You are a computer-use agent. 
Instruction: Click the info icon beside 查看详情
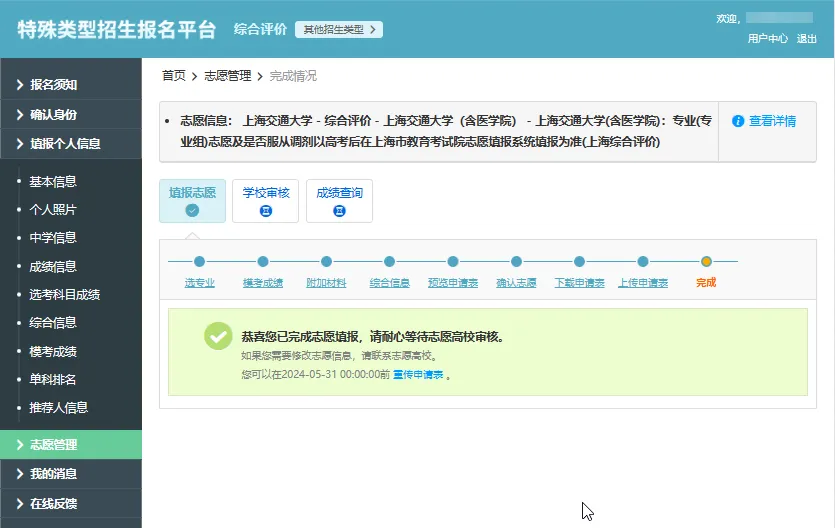(738, 121)
